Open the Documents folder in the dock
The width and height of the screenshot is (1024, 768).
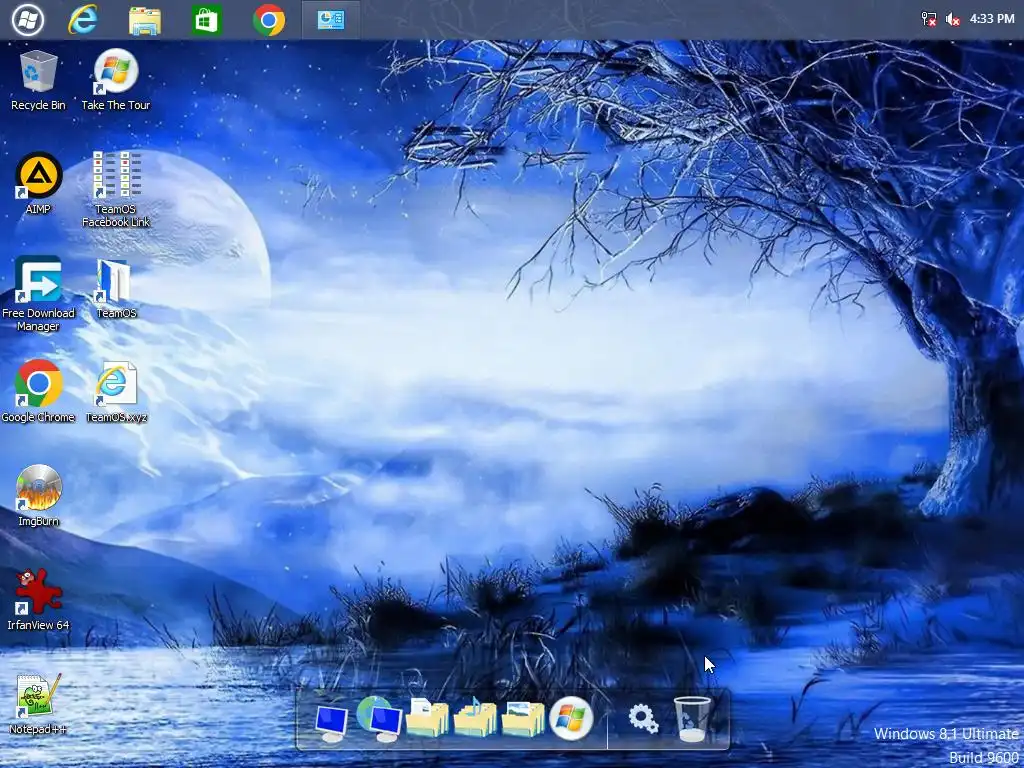427,717
